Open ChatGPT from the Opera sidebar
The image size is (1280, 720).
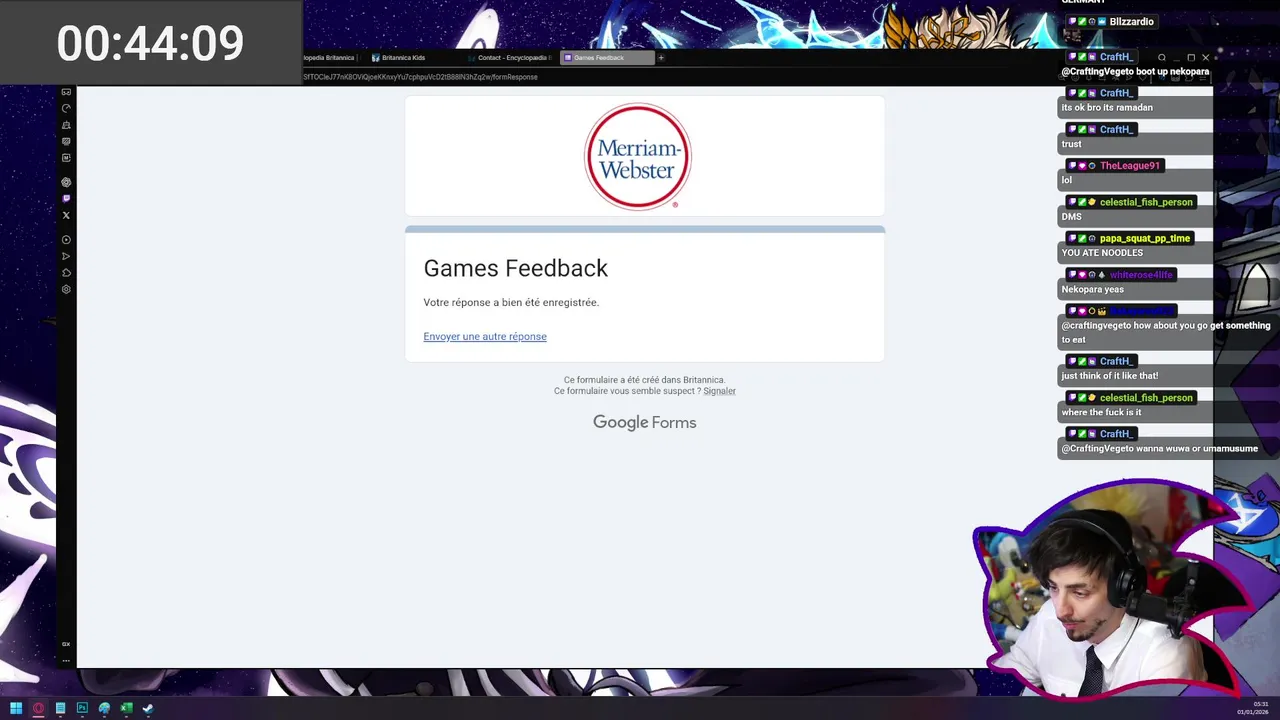pos(66,182)
